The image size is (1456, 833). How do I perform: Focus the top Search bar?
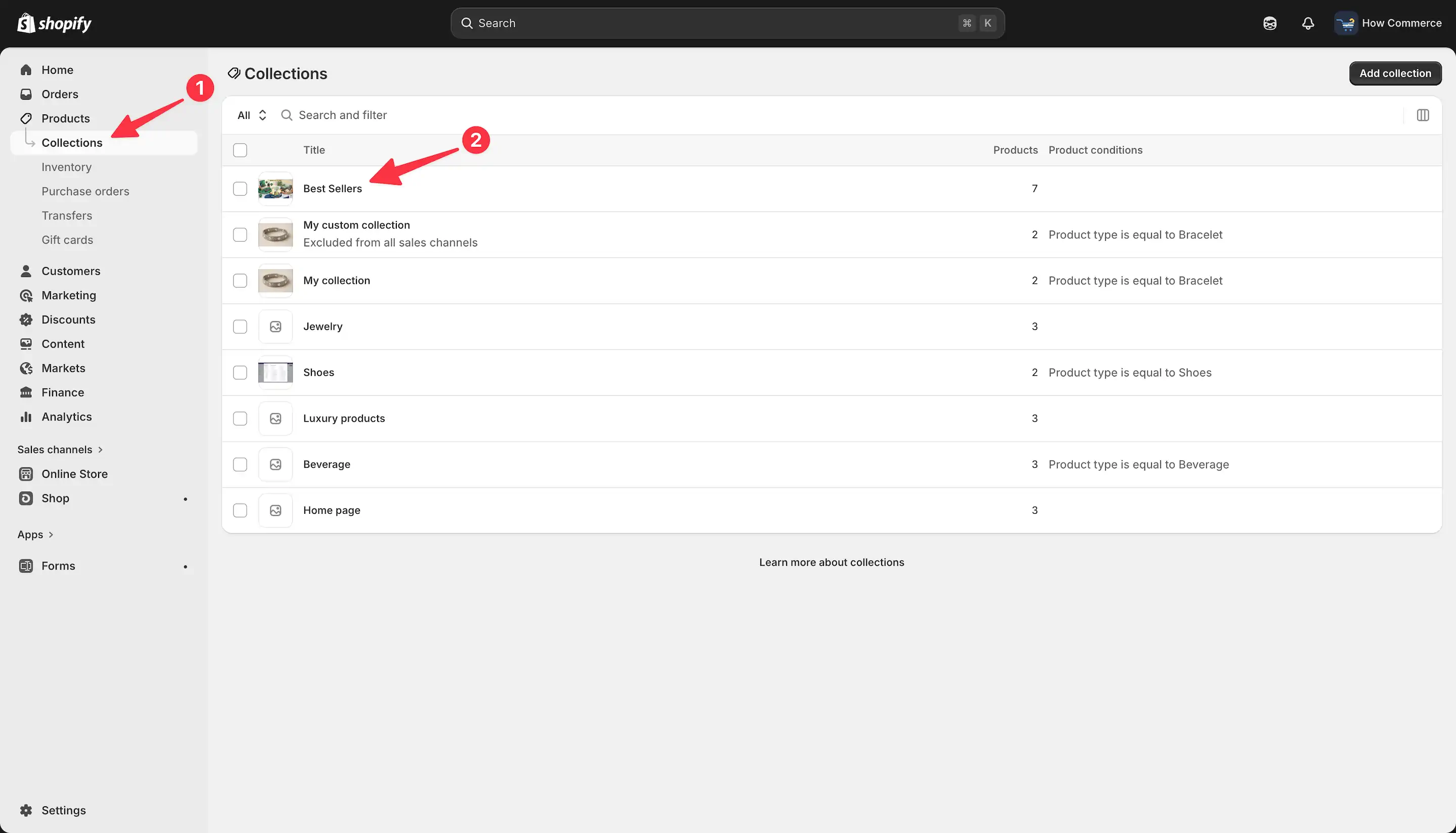point(727,23)
